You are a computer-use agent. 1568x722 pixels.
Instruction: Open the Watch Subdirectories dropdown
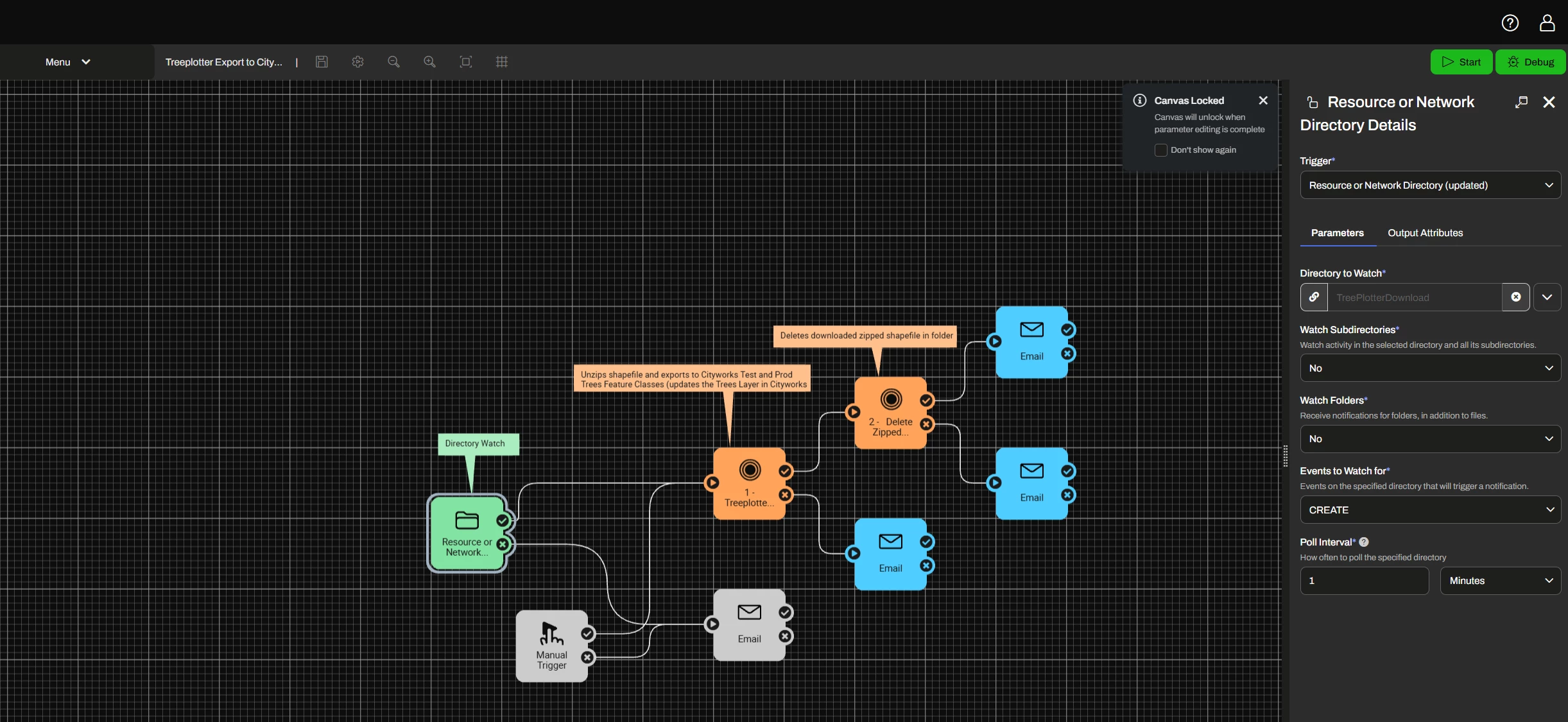(x=1431, y=368)
